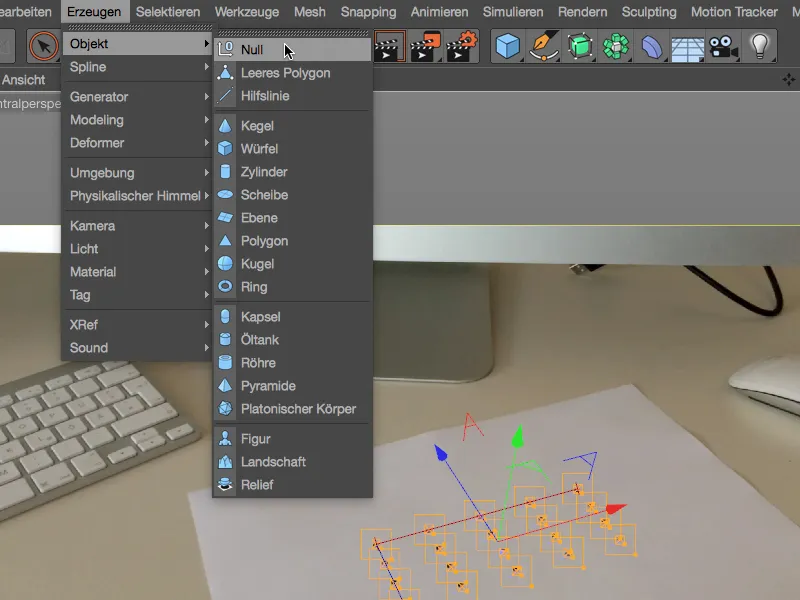Click the floor environment grid icon

point(687,49)
